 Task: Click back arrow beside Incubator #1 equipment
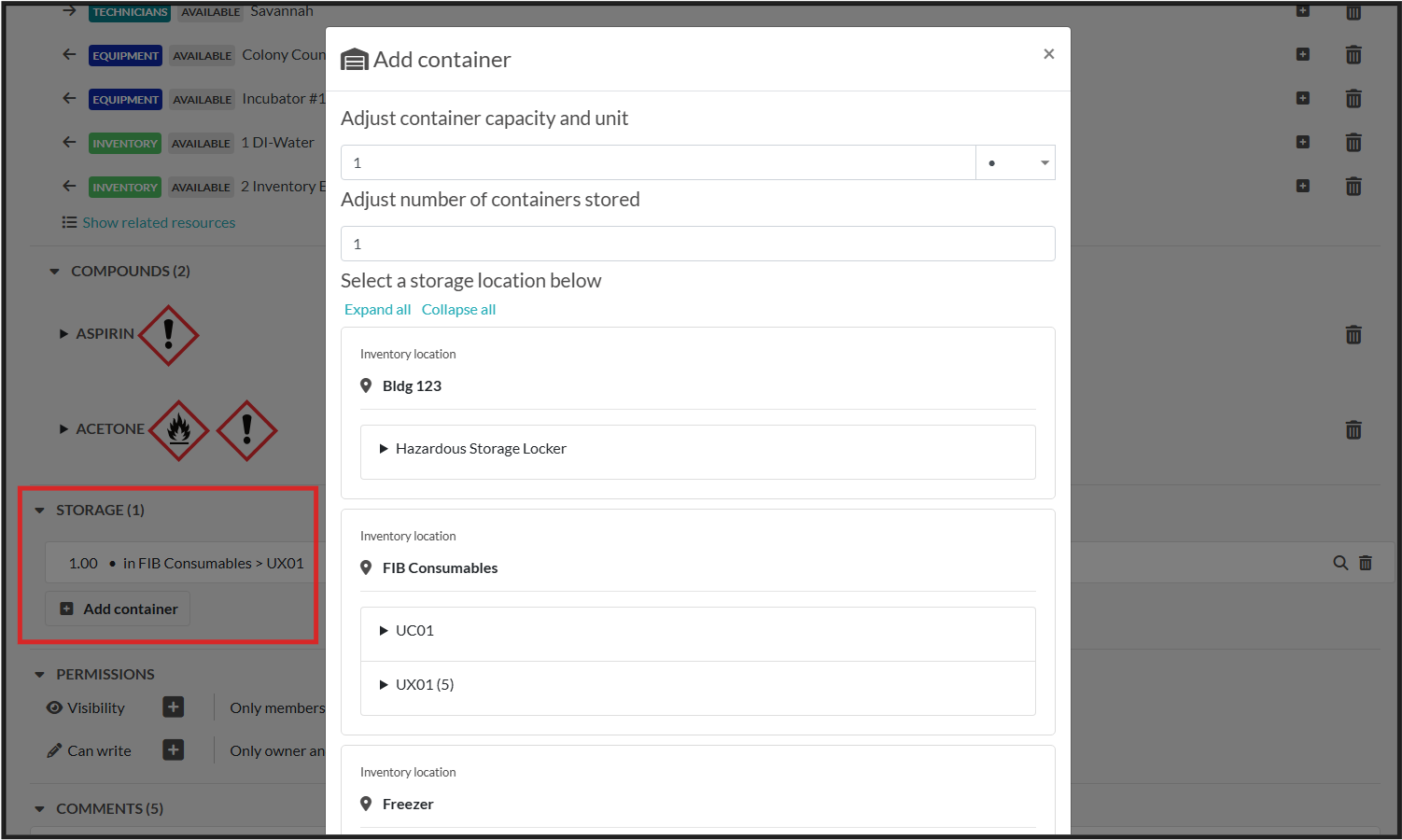pyautogui.click(x=69, y=98)
